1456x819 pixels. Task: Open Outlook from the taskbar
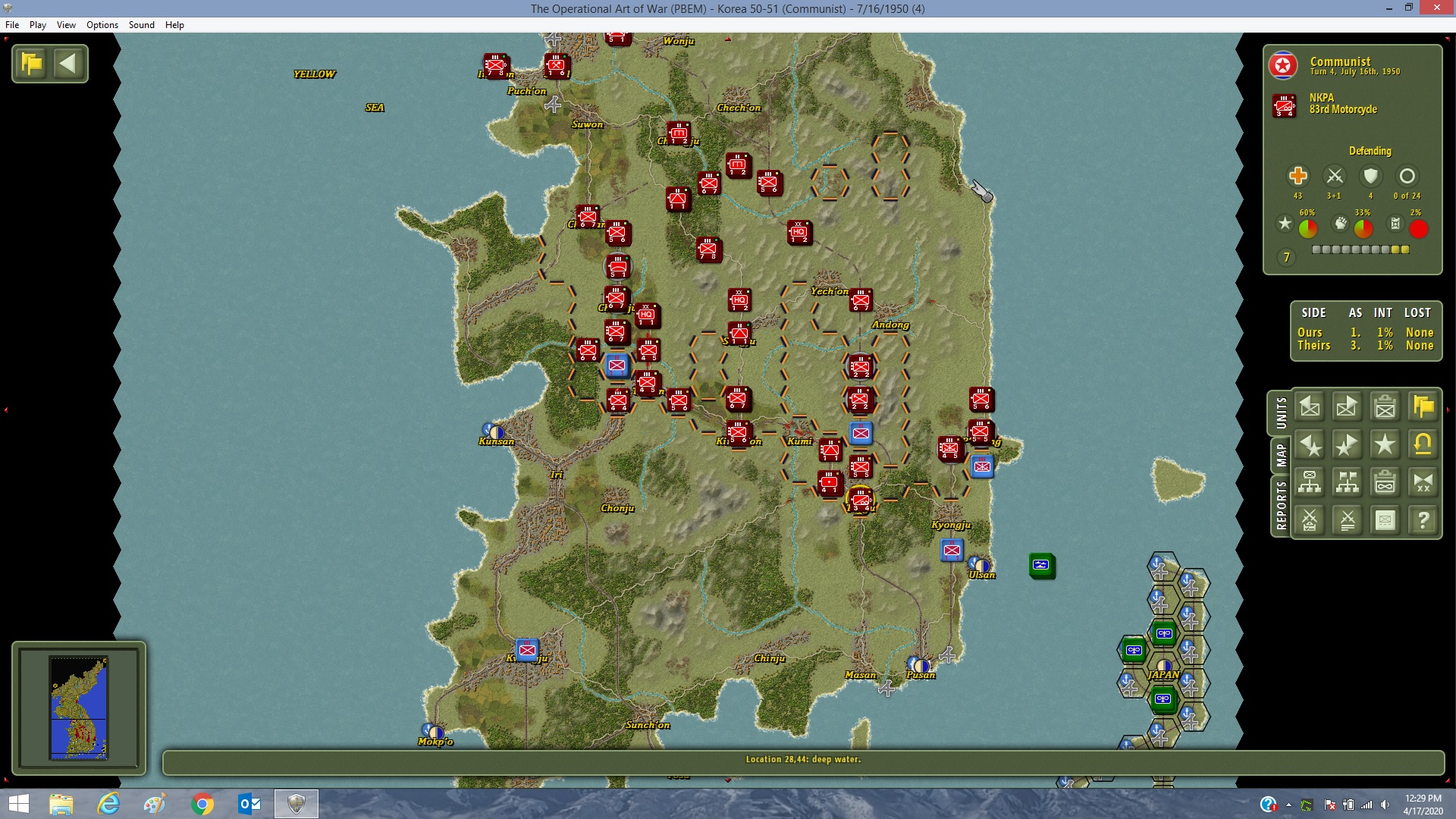click(x=249, y=804)
